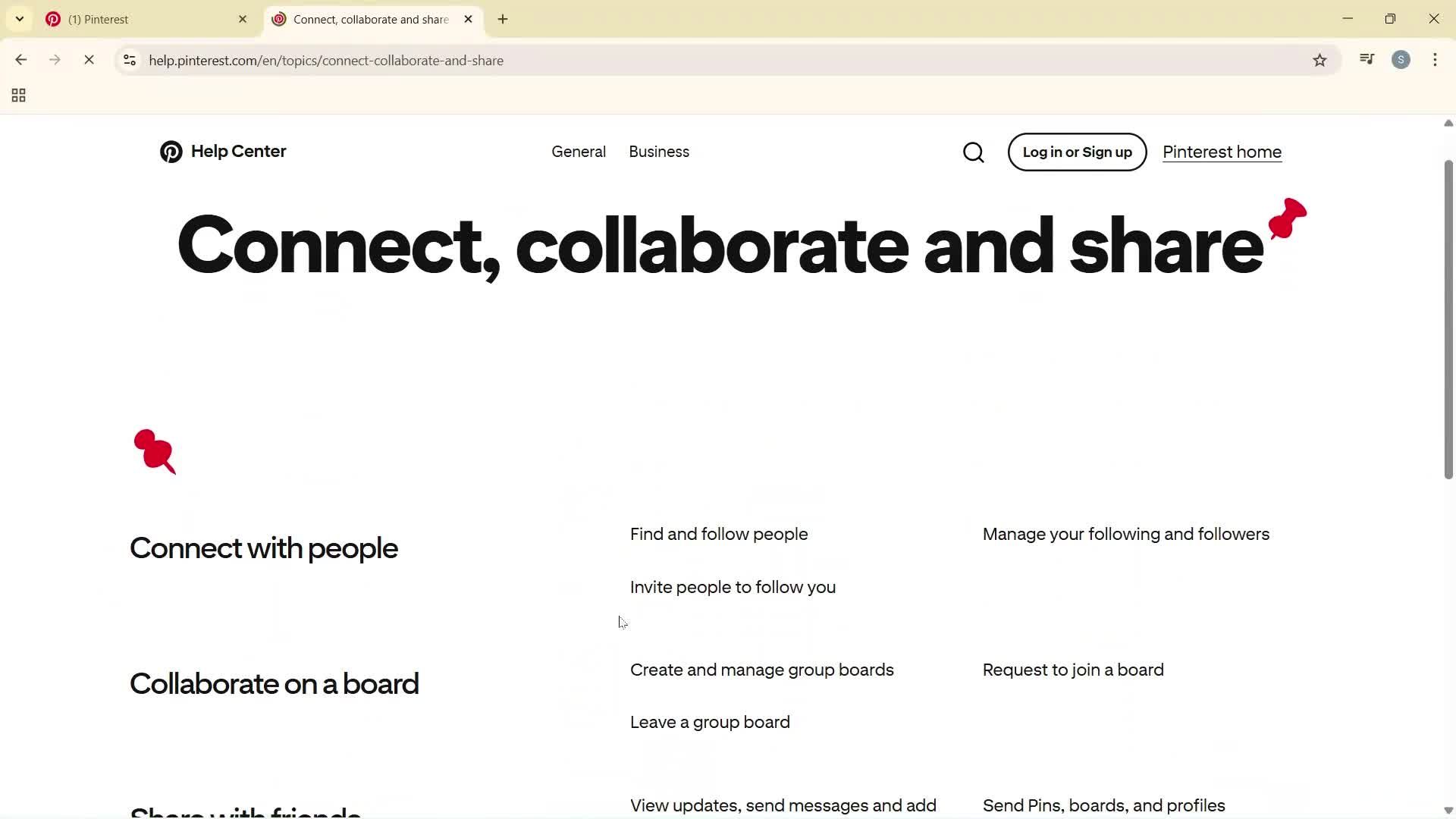This screenshot has height=819, width=1456.
Task: Click the Log in or Sign up button
Action: 1077,152
